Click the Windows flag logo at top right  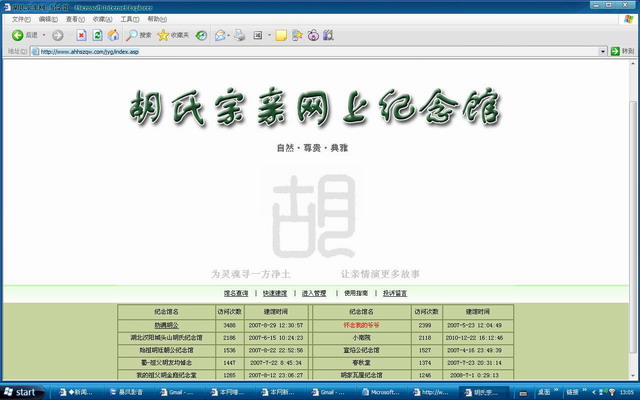[x=629, y=19]
